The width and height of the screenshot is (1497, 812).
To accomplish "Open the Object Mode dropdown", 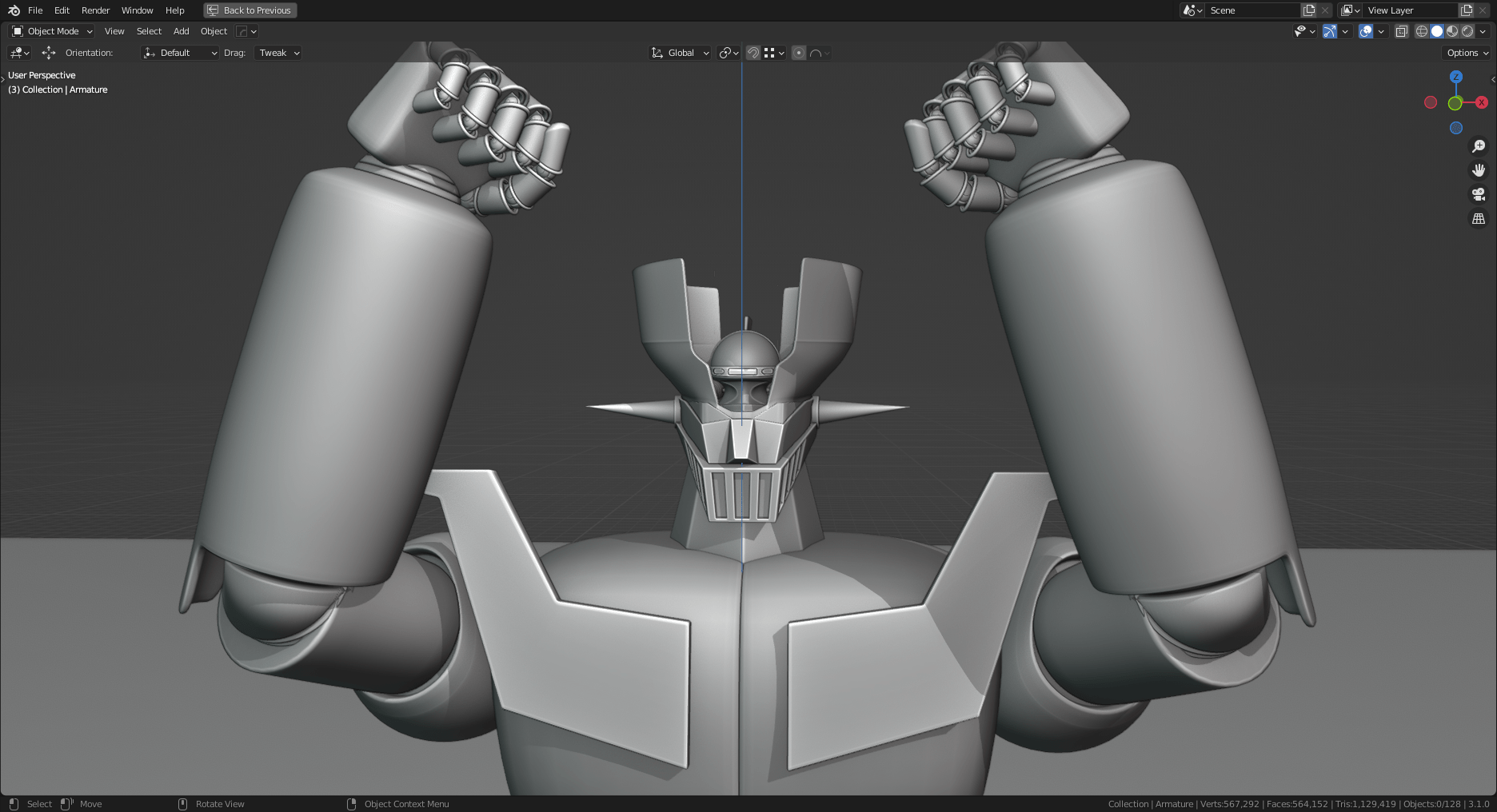I will pos(52,31).
